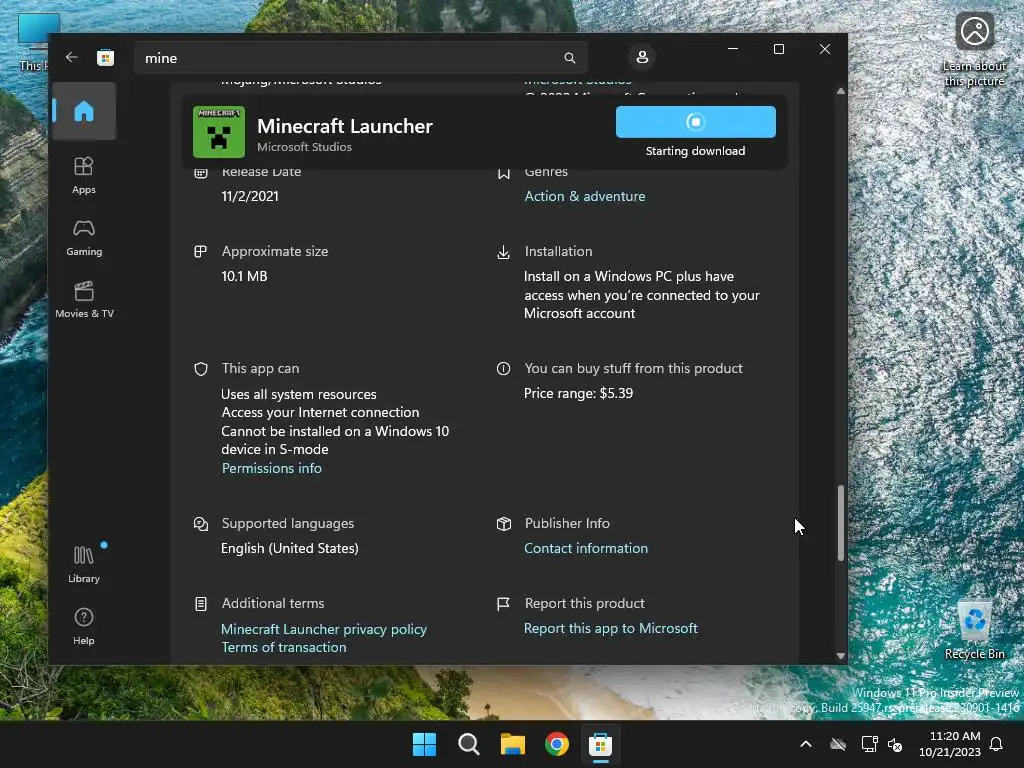Screen dimensions: 1024x768
Task: Click the network display icon in system tray
Action: [x=869, y=744]
